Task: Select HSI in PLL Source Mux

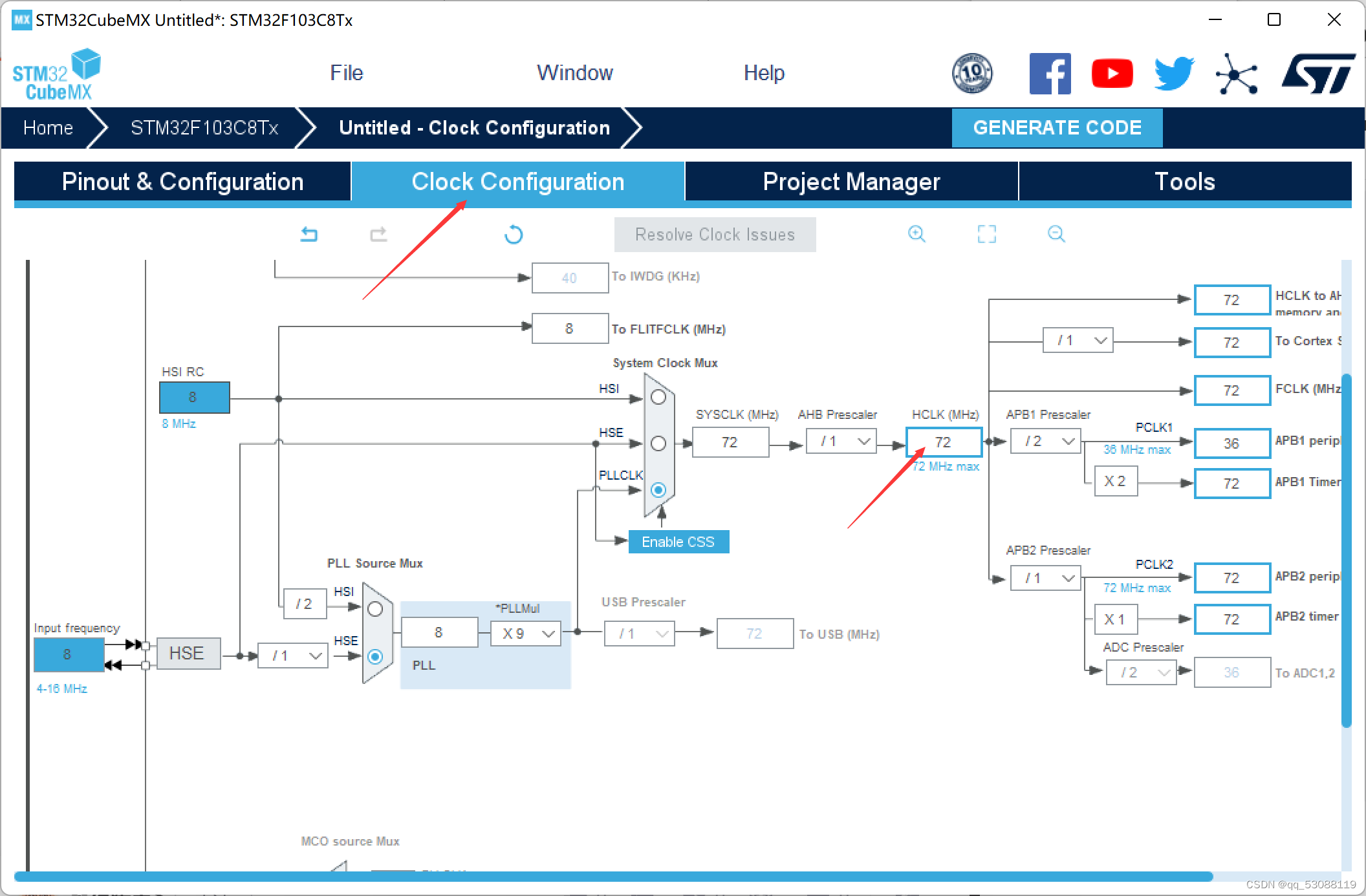Action: (375, 609)
